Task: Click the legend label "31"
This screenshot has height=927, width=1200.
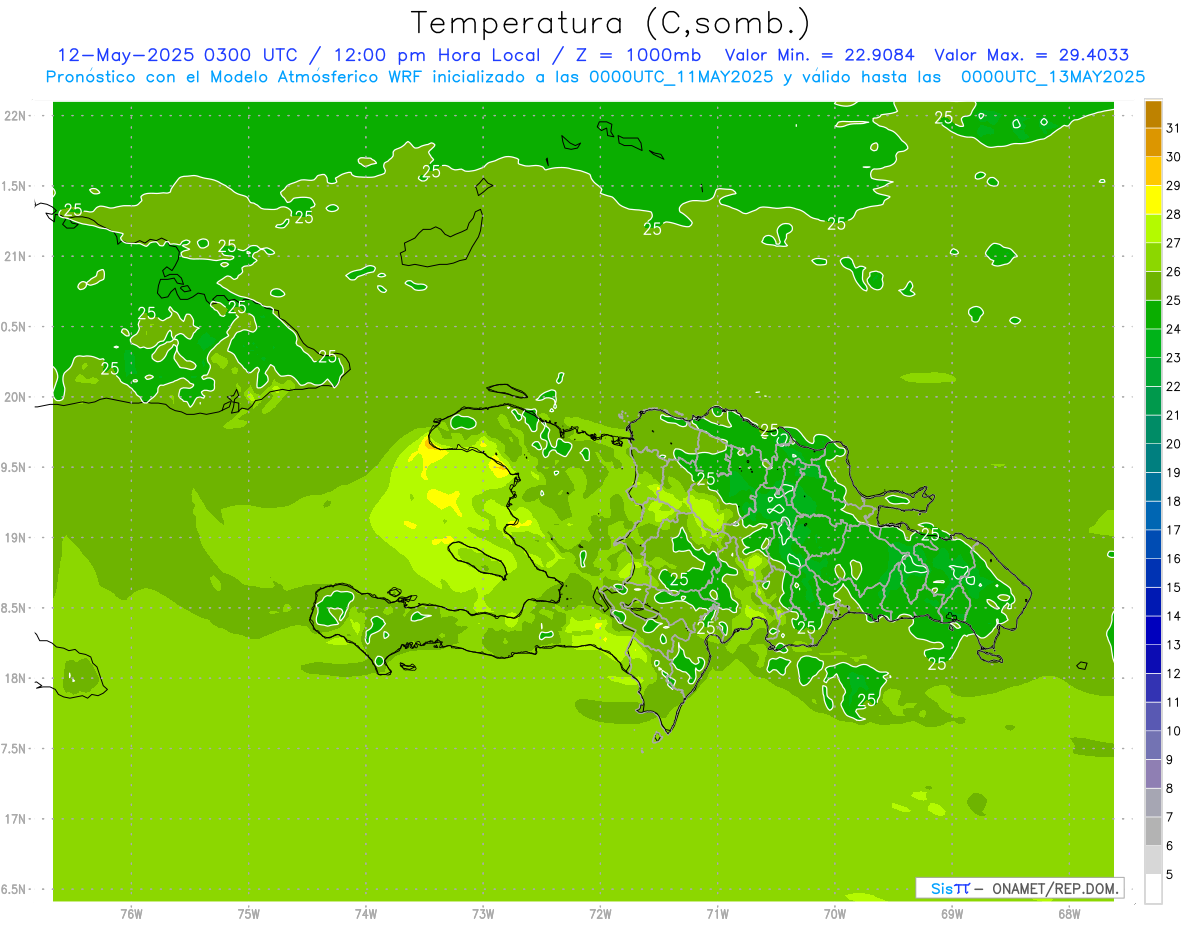Action: (x=1173, y=128)
